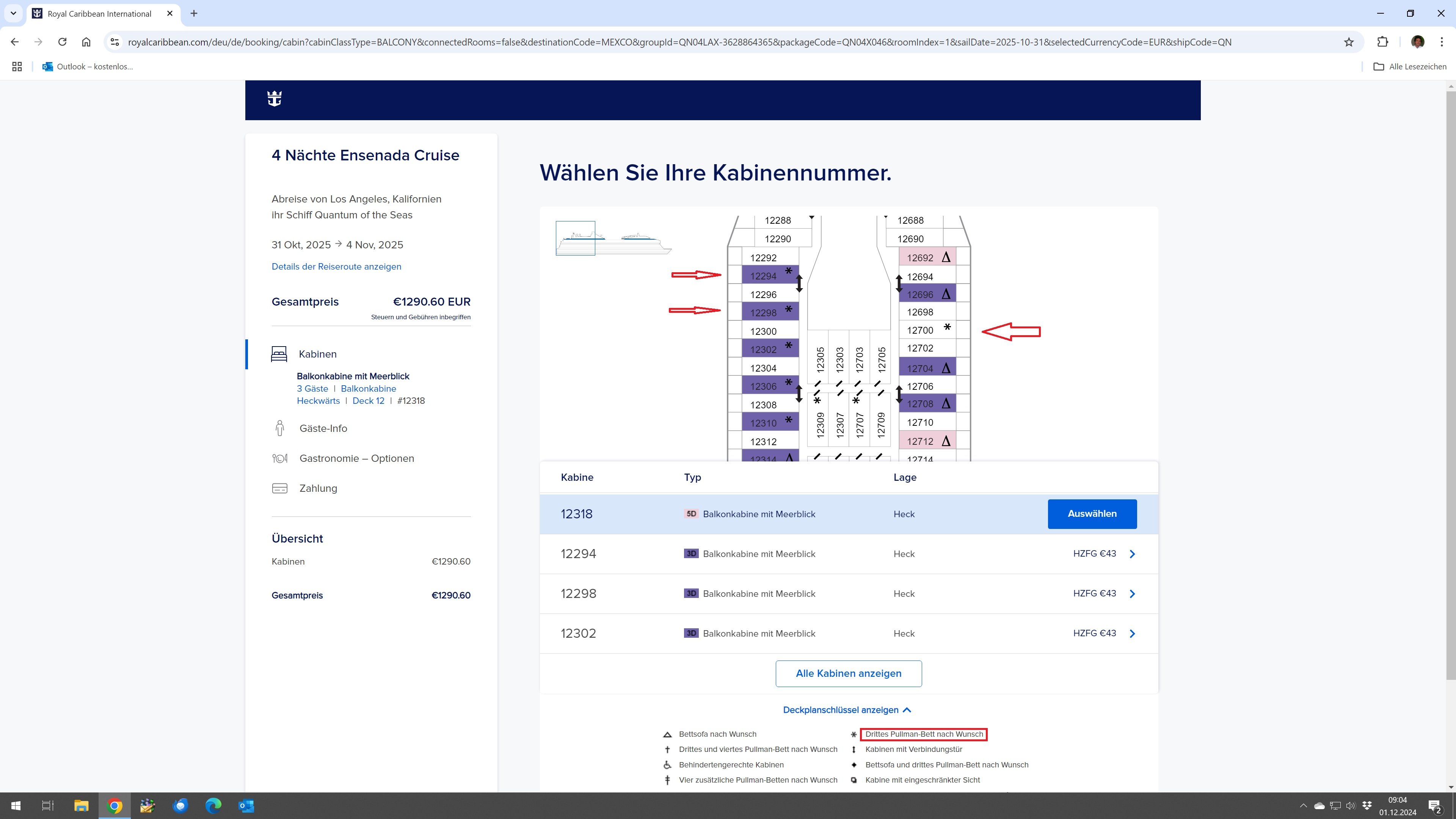Open a new browser tab
The image size is (1456, 819).
(x=194, y=14)
